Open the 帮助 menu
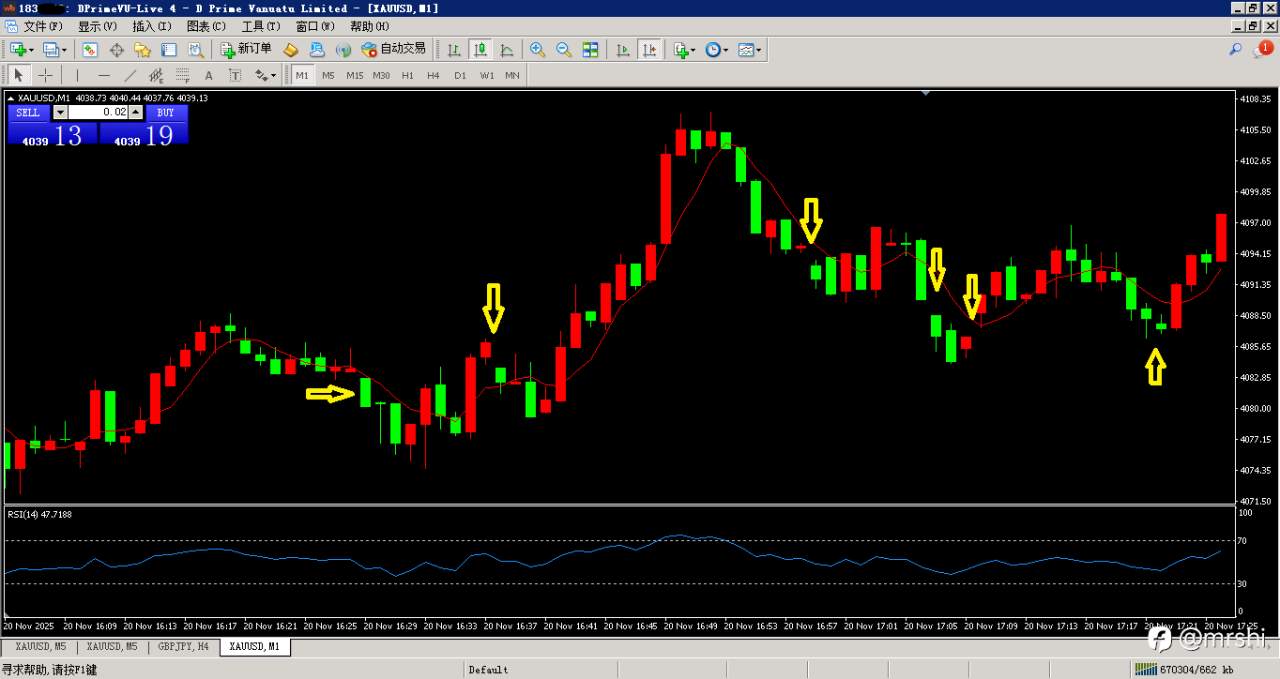 (x=369, y=27)
